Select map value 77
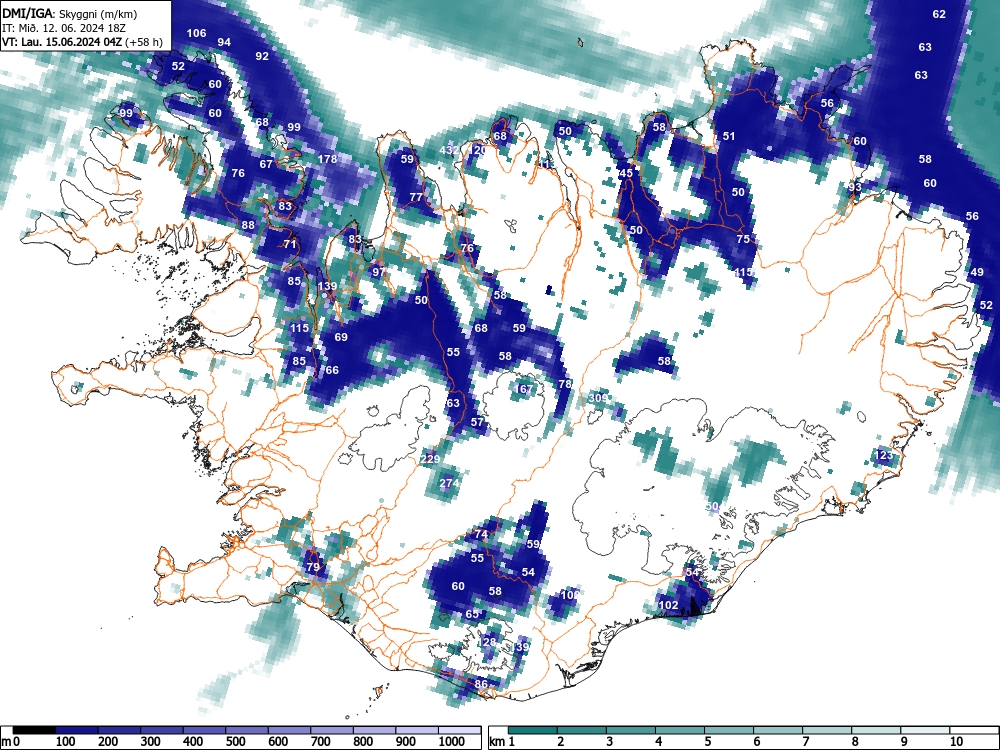1000x750 pixels. (x=416, y=197)
